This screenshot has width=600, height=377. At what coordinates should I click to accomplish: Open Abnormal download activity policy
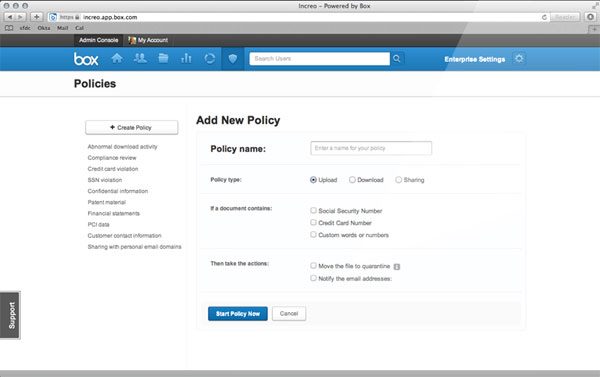(x=122, y=147)
